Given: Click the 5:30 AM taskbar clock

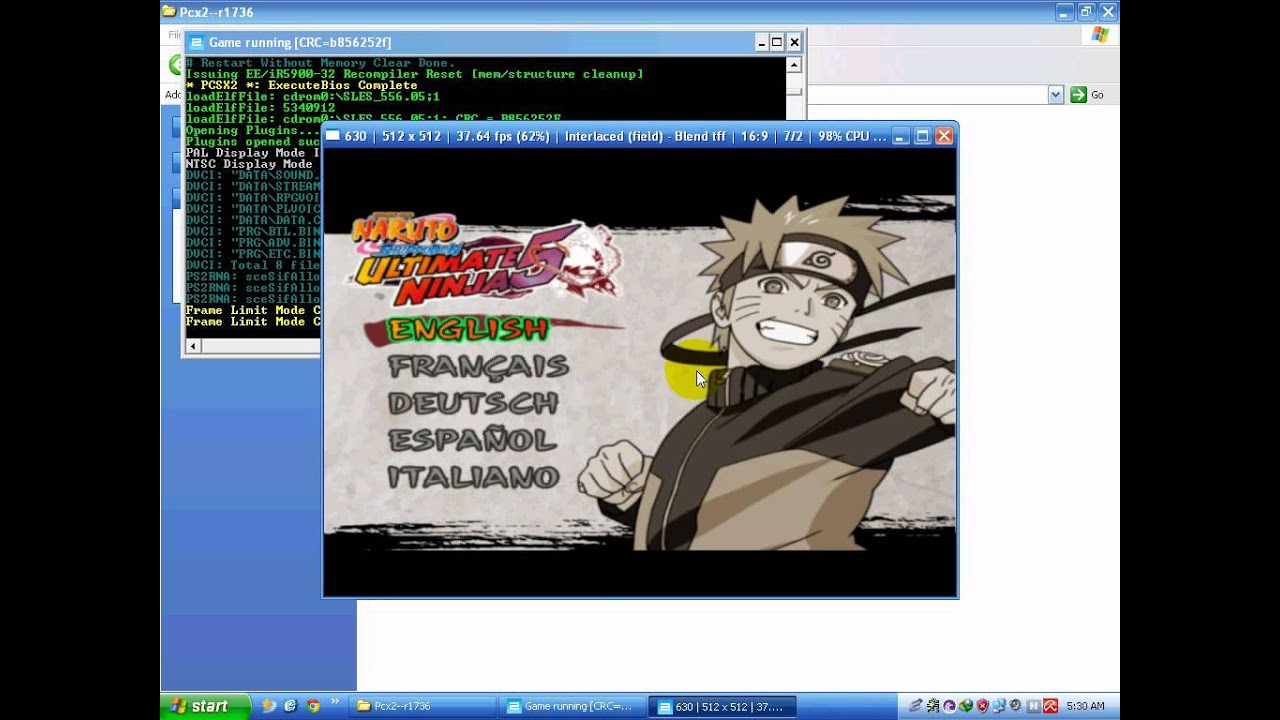Looking at the screenshot, I should pyautogui.click(x=1085, y=706).
